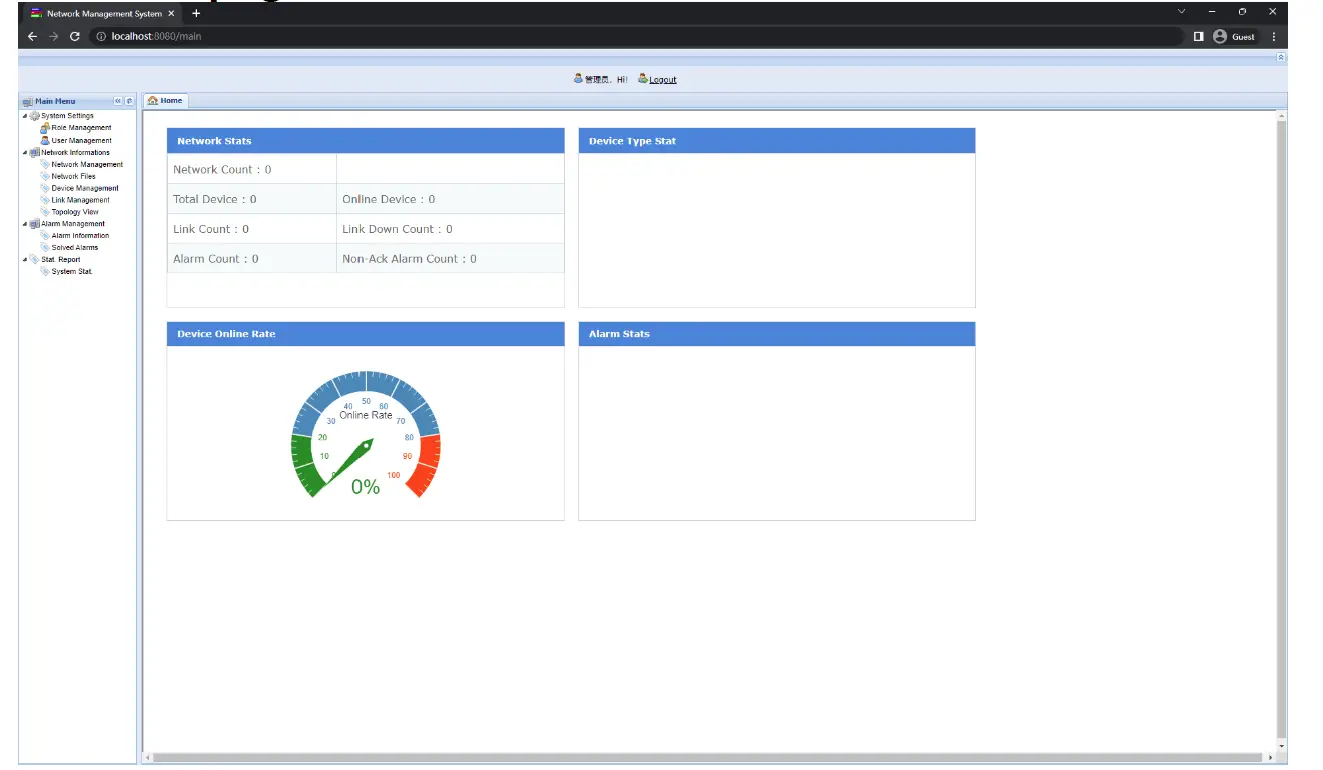
Task: Click the Guest profile button in the browser
Action: (1235, 36)
